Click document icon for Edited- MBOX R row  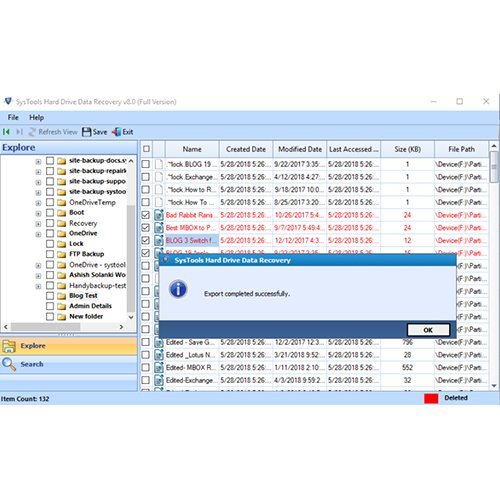pos(159,368)
